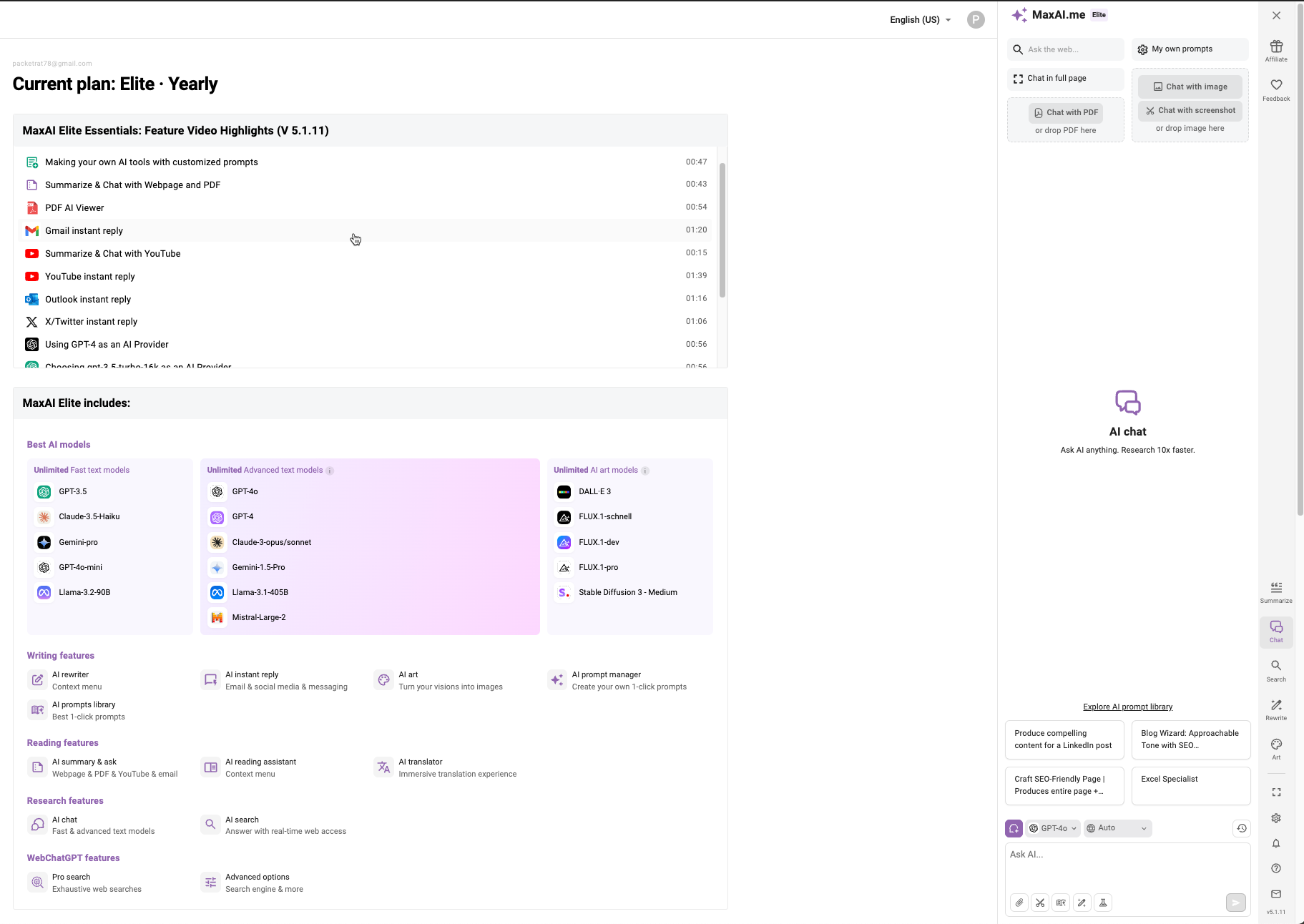The height and width of the screenshot is (924, 1304).
Task: Click the AI reading assistant icon
Action: point(210,767)
